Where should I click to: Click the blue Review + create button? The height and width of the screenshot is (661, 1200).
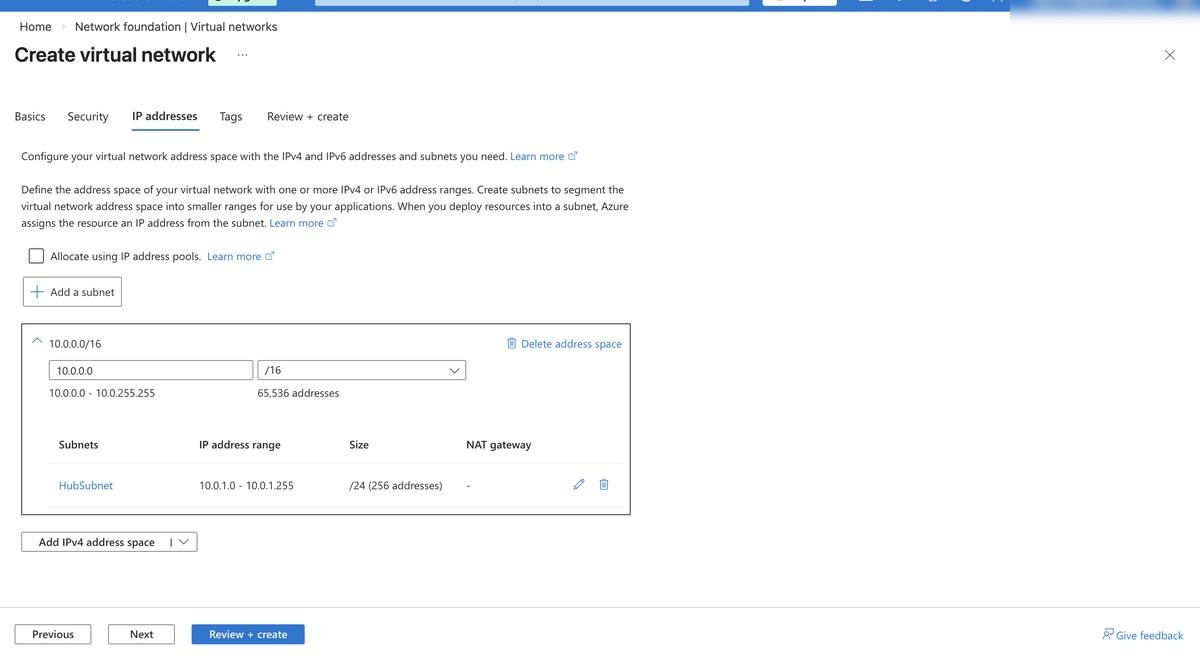(248, 634)
